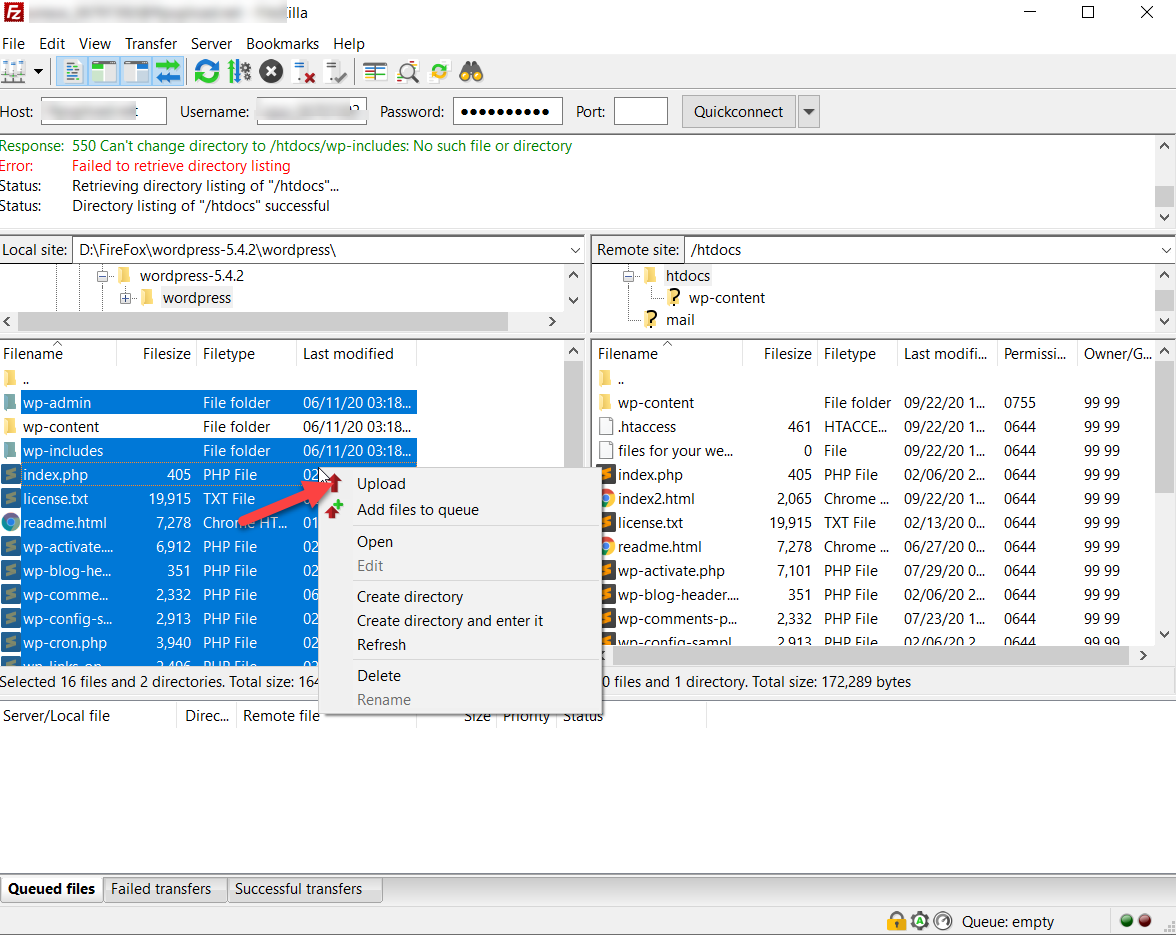This screenshot has width=1176, height=935.
Task: Toggle transfer queue display
Action: [x=168, y=72]
